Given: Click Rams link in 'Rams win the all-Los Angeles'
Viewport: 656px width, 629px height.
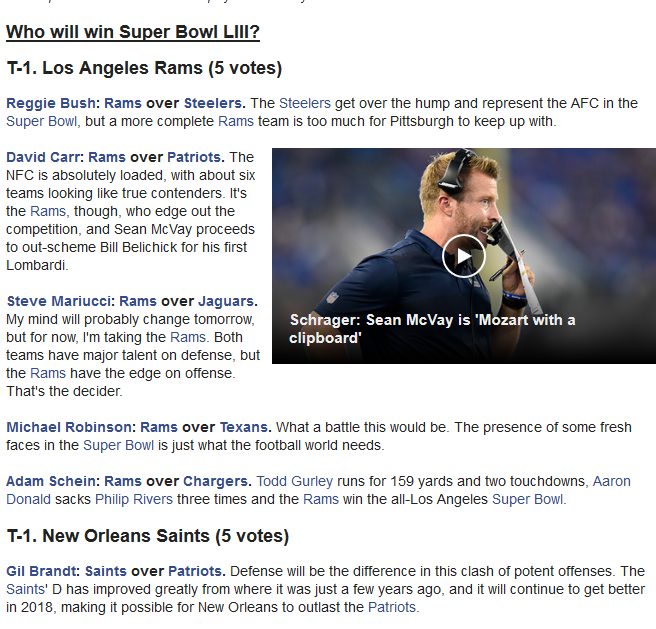Looking at the screenshot, I should point(321,499).
